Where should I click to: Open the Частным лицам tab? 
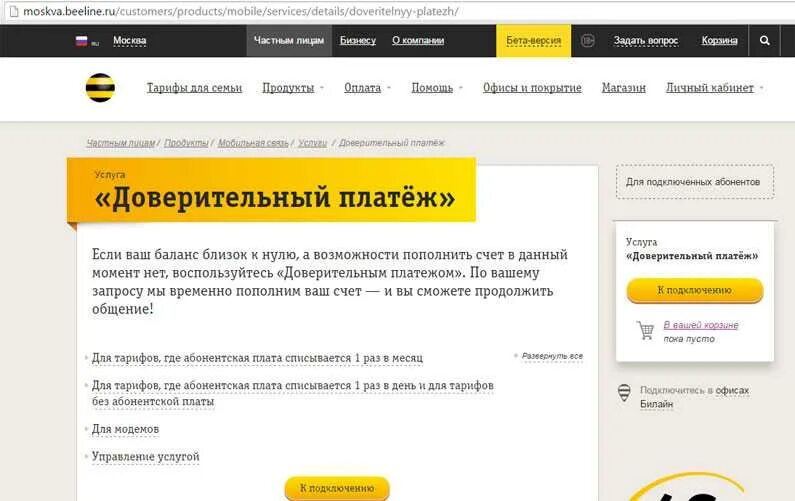pos(289,41)
